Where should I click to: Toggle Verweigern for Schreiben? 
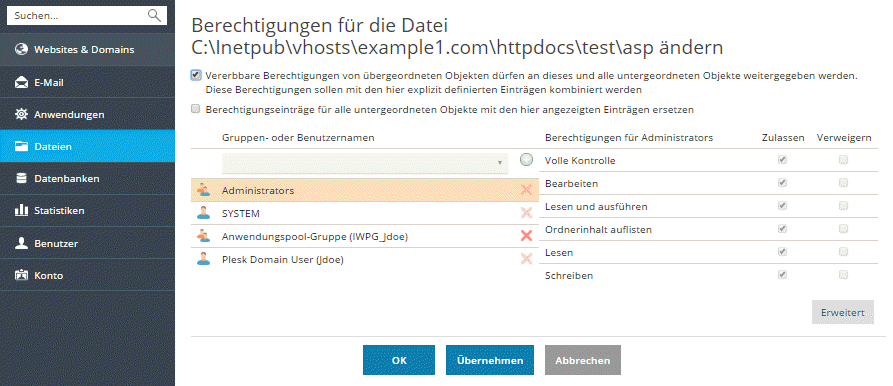843,274
